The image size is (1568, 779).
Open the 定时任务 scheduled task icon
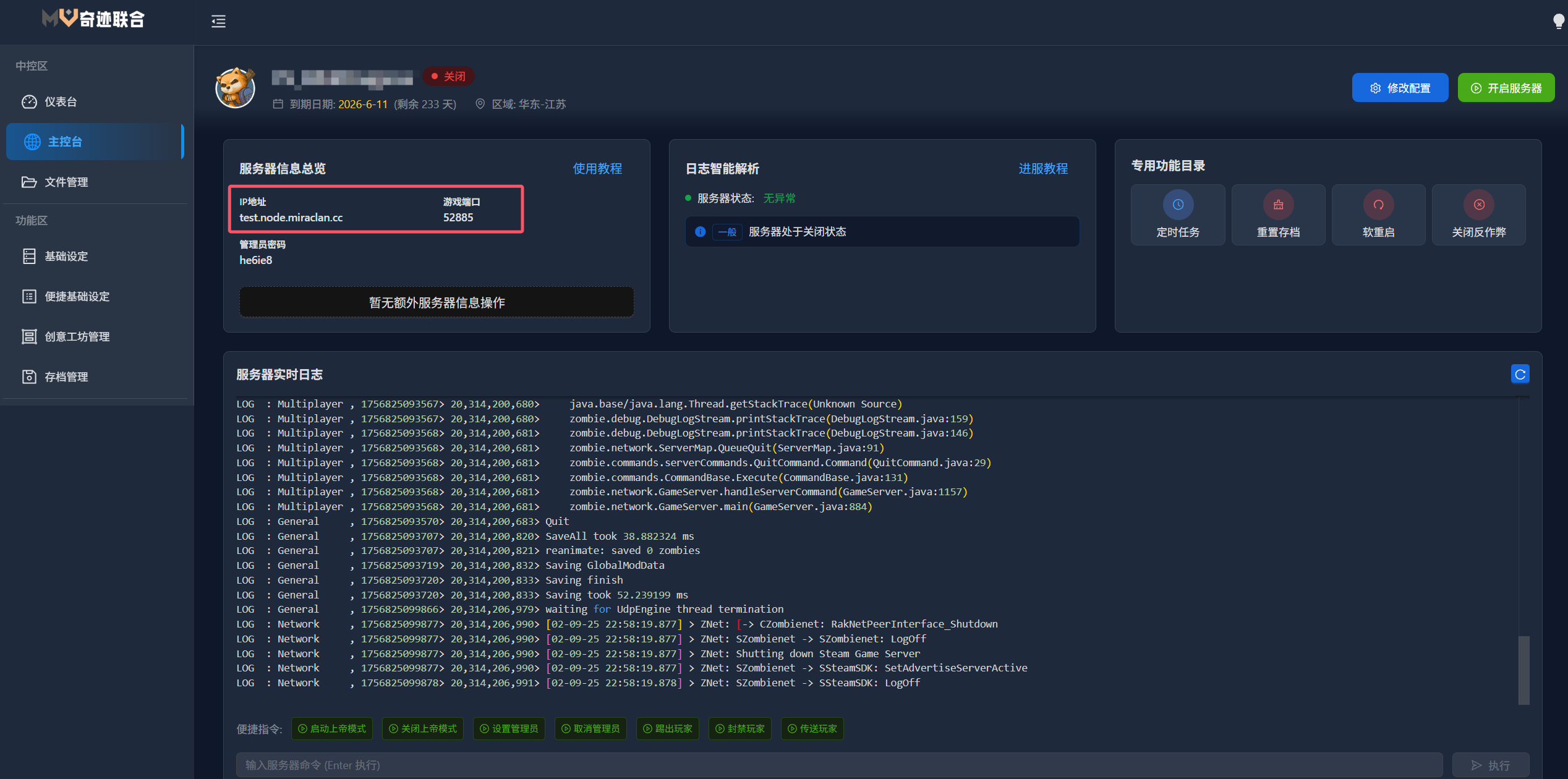click(x=1178, y=205)
